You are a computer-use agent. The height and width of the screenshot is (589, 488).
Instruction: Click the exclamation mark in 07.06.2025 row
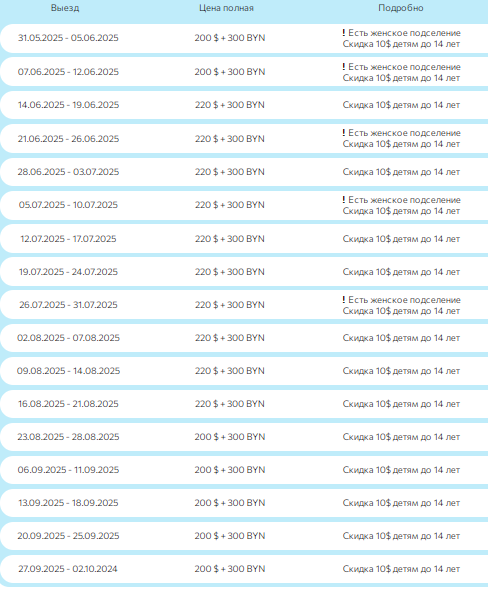(x=343, y=66)
